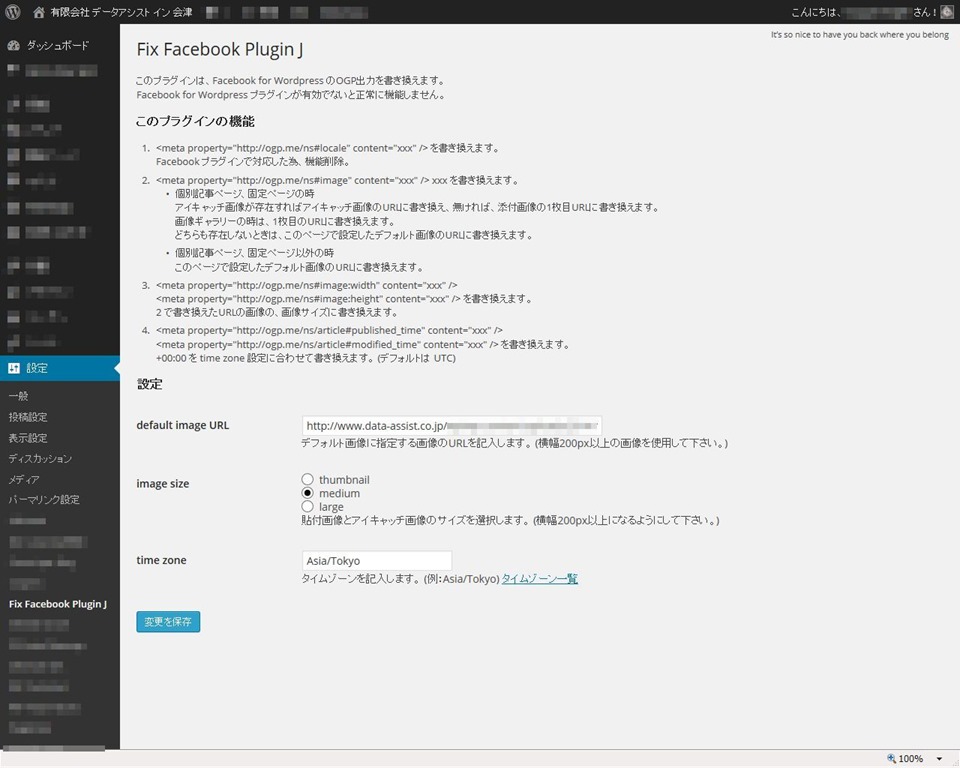Select the medium image size
960x768 pixels.
click(307, 493)
